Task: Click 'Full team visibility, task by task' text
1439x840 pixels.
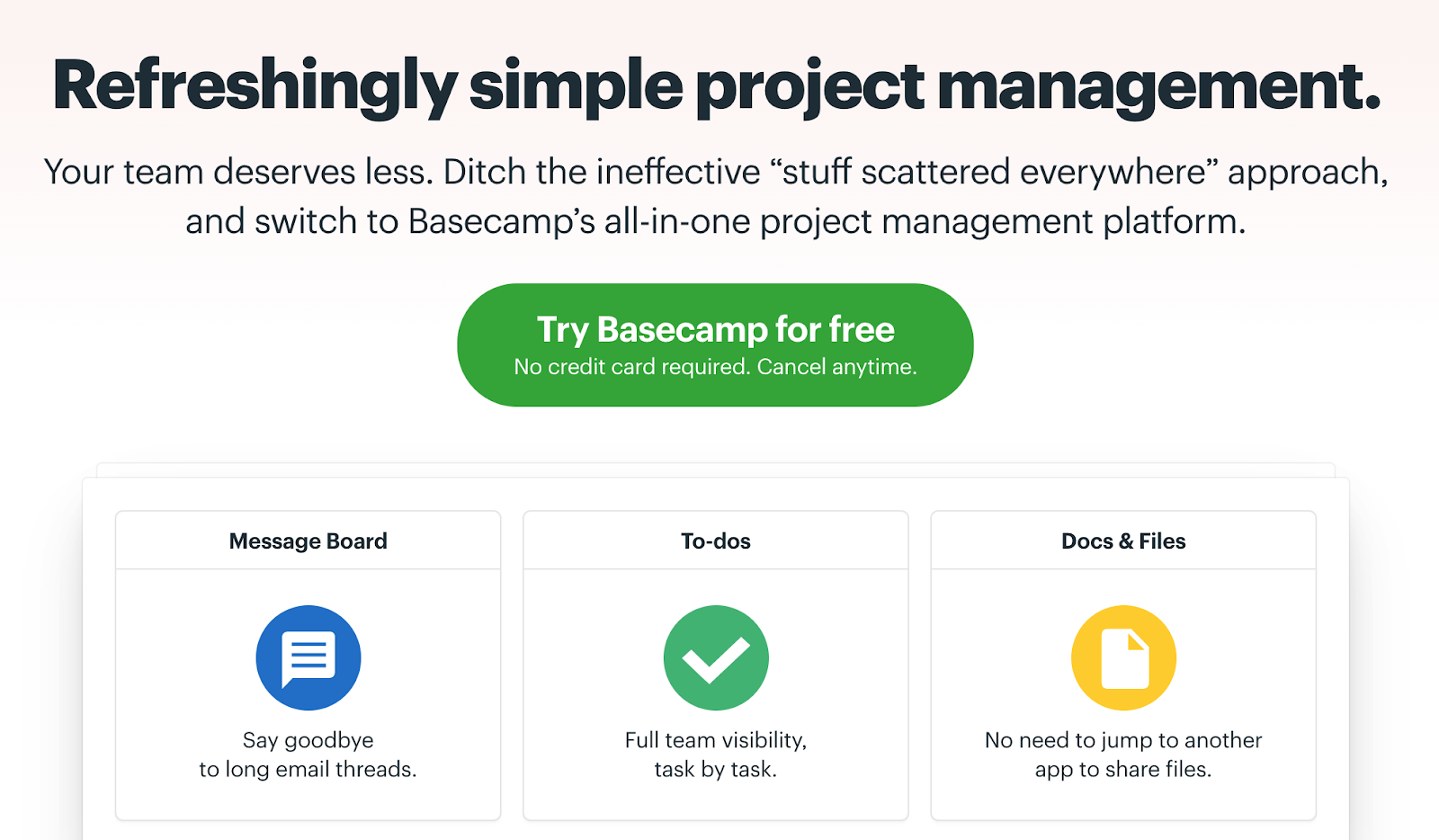Action: pyautogui.click(x=716, y=755)
